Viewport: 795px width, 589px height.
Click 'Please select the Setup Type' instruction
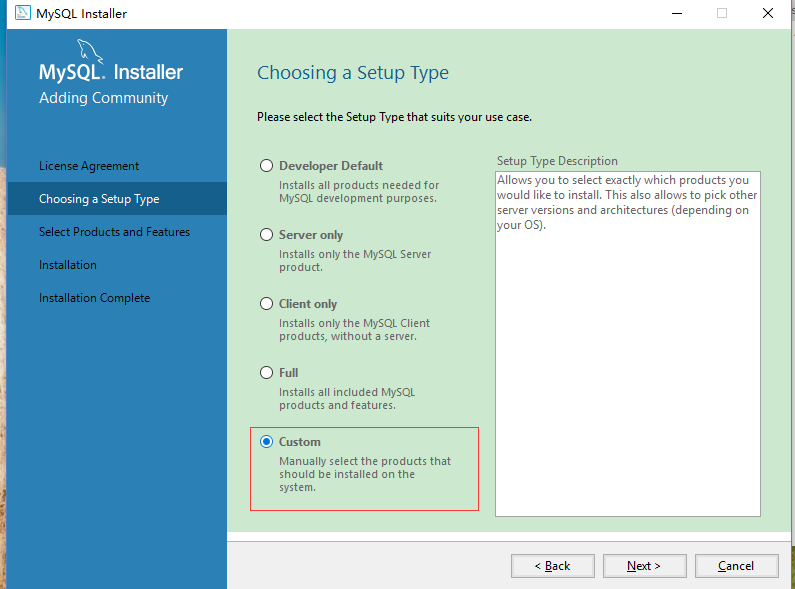pyautogui.click(x=394, y=117)
